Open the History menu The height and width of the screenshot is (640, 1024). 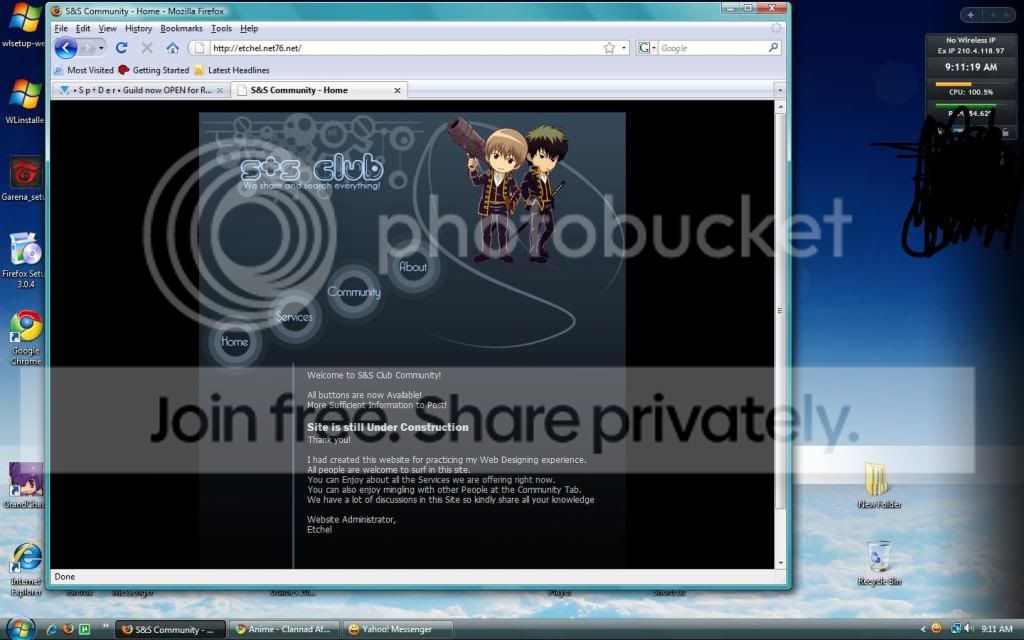tap(138, 29)
